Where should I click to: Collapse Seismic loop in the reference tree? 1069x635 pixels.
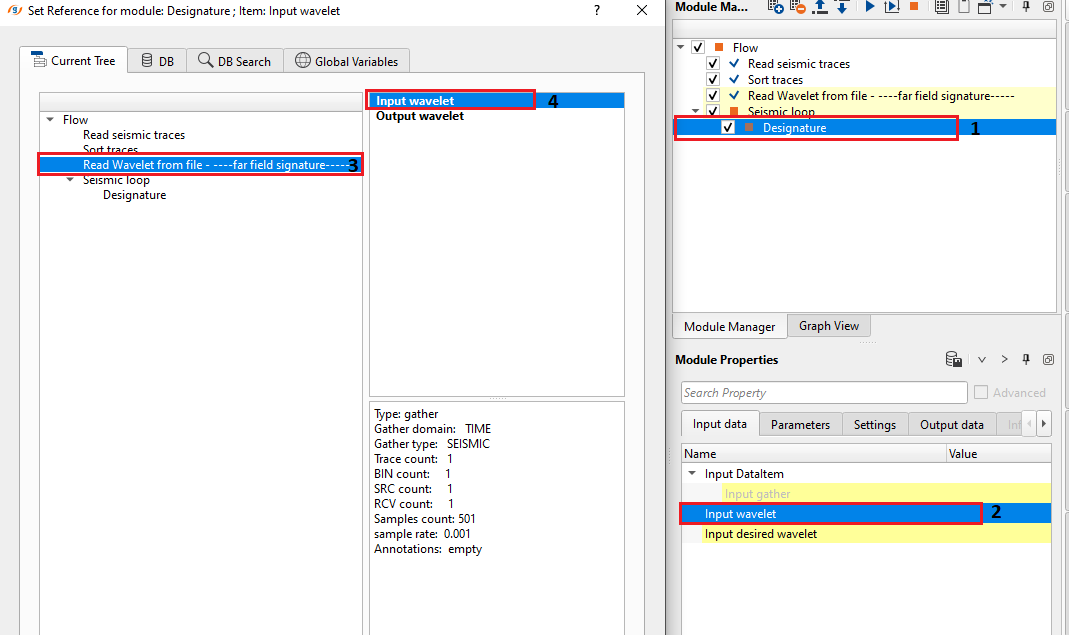[70, 180]
